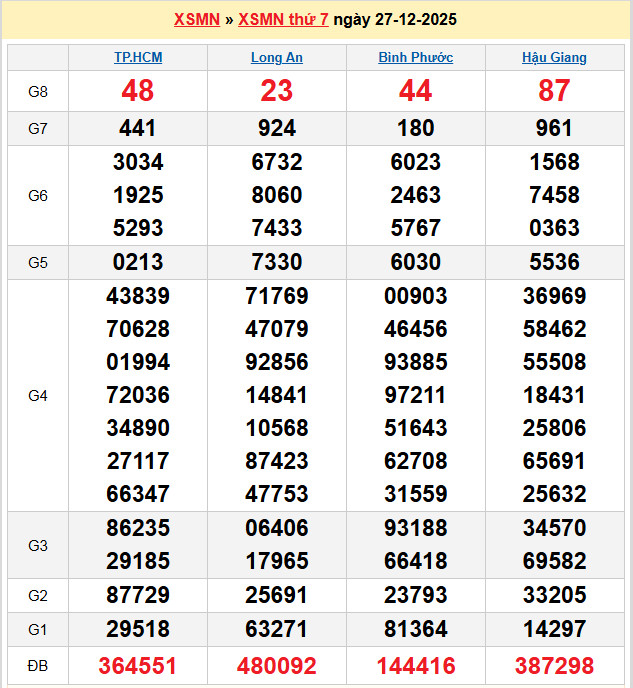Screen dimensions: 633x688
Task: Open the XSMN link in the header
Action: pos(196,20)
